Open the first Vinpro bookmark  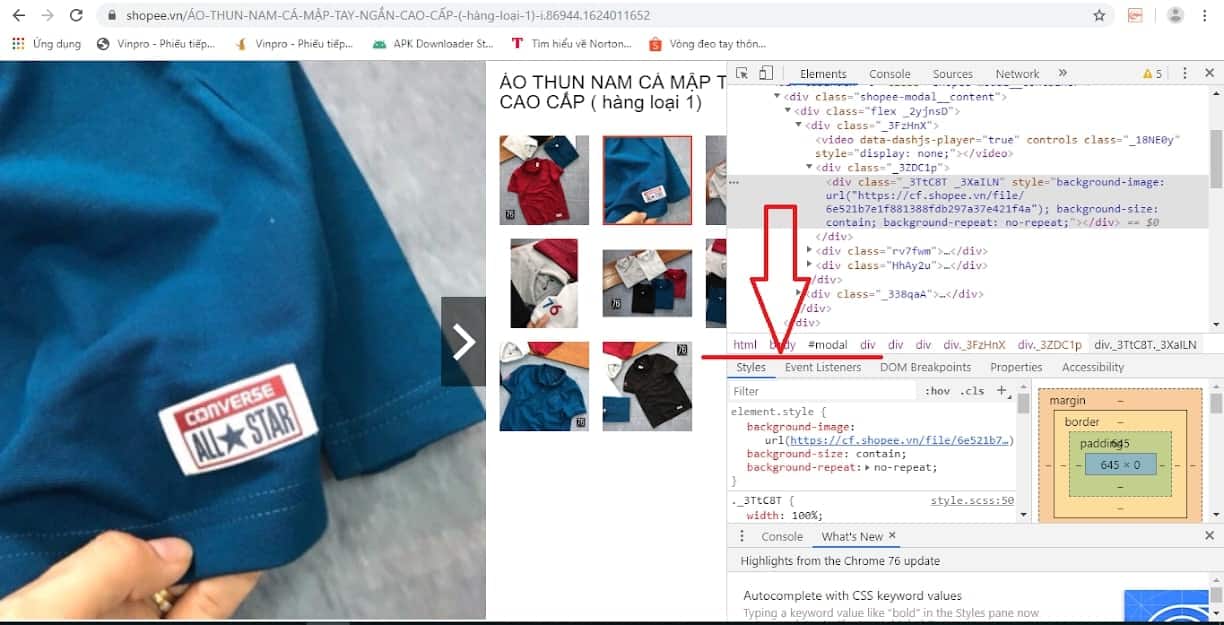[x=155, y=44]
